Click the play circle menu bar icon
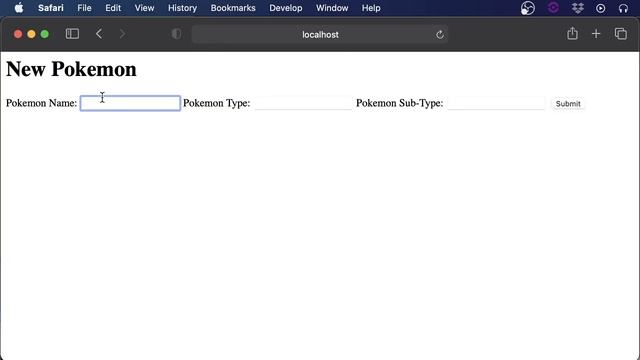This screenshot has height=360, width=640. 600,8
